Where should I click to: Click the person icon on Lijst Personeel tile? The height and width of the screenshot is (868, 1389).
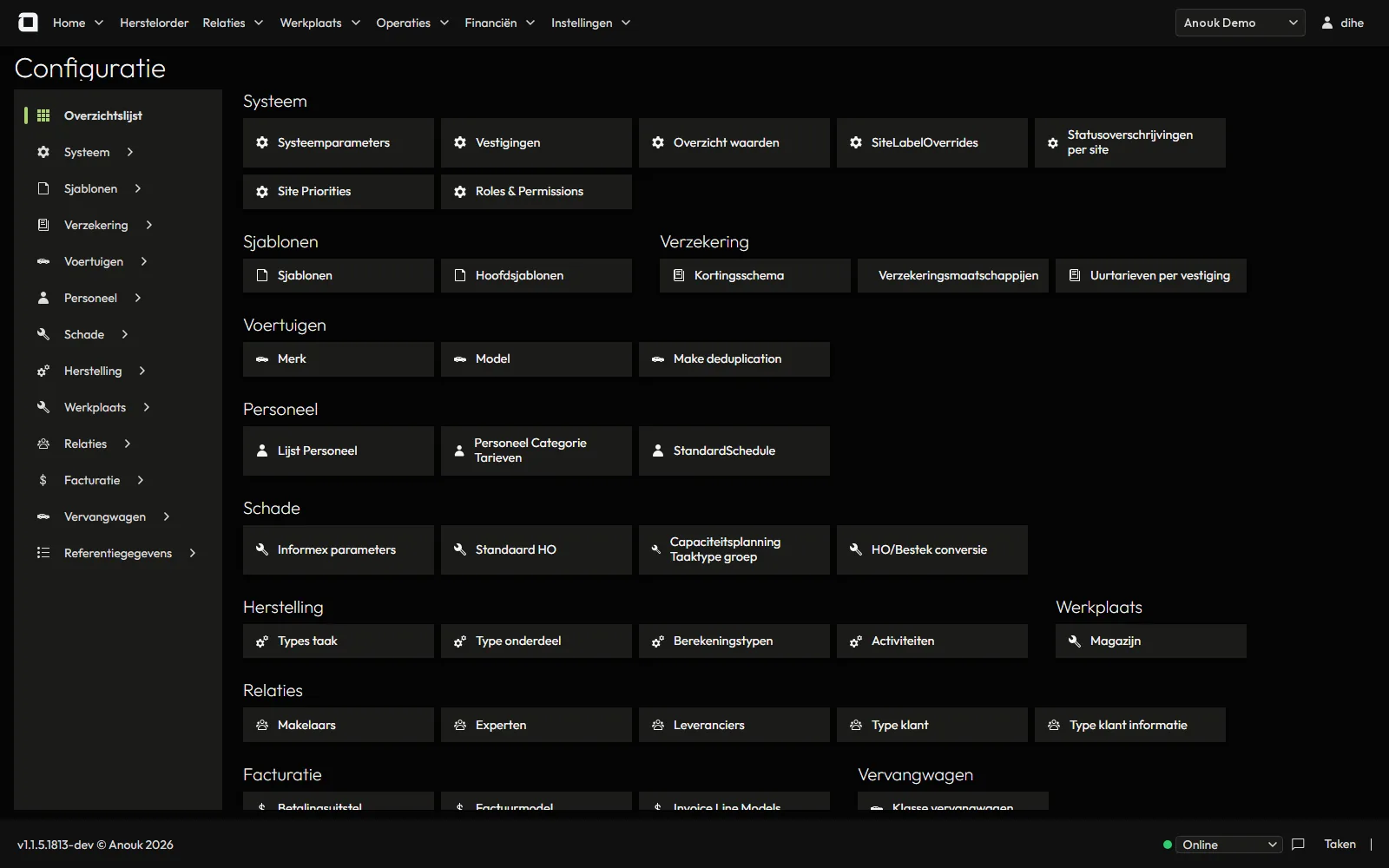(x=262, y=450)
